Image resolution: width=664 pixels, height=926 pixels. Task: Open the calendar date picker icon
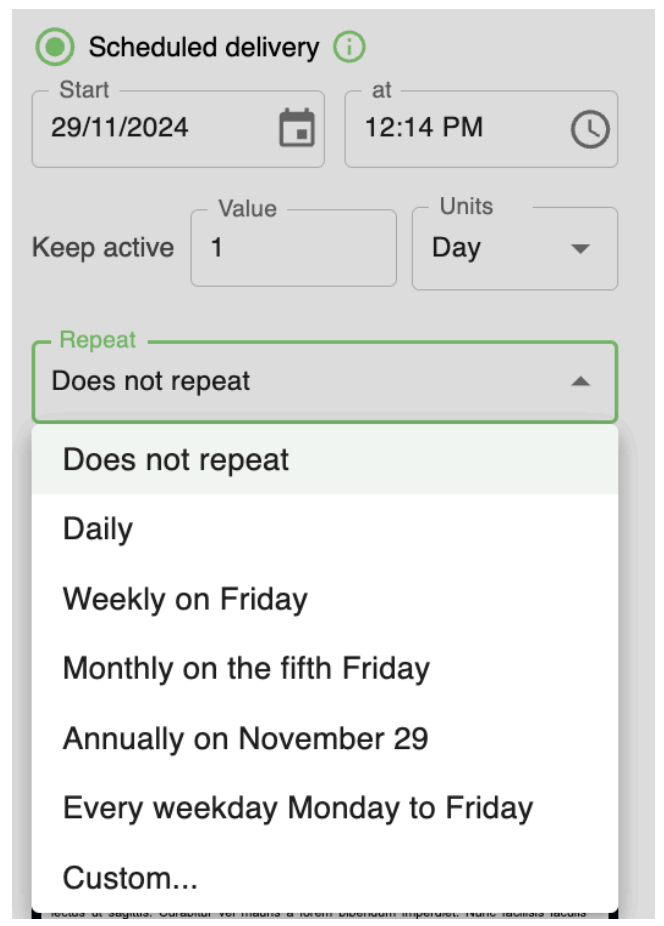click(296, 129)
